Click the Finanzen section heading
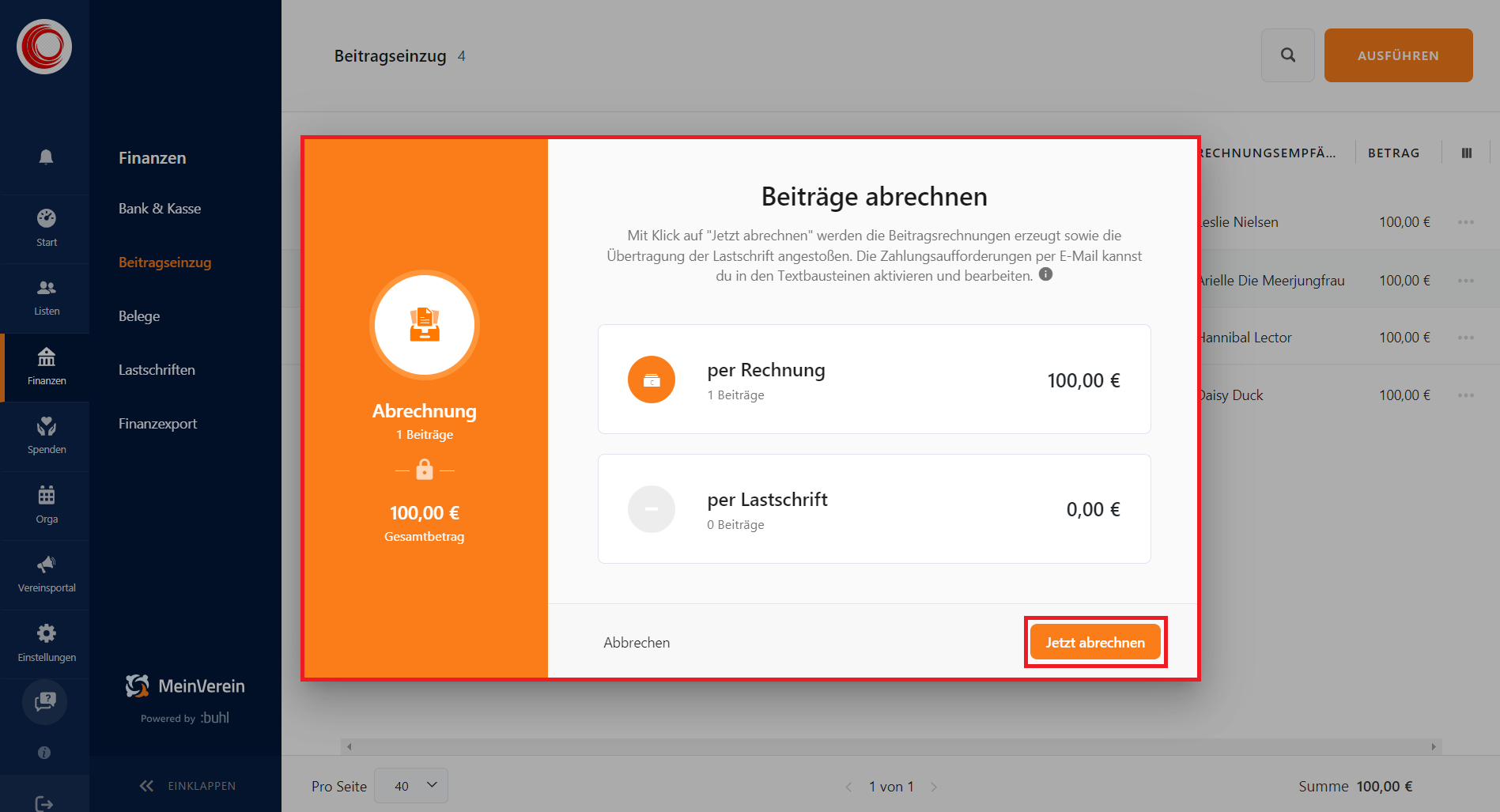 (x=153, y=158)
